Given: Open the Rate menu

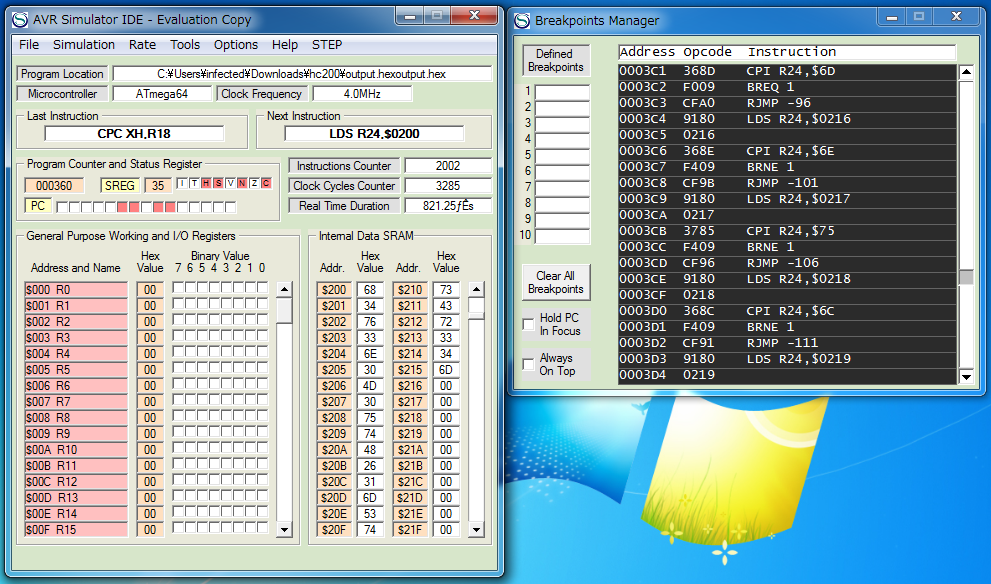Looking at the screenshot, I should point(142,45).
